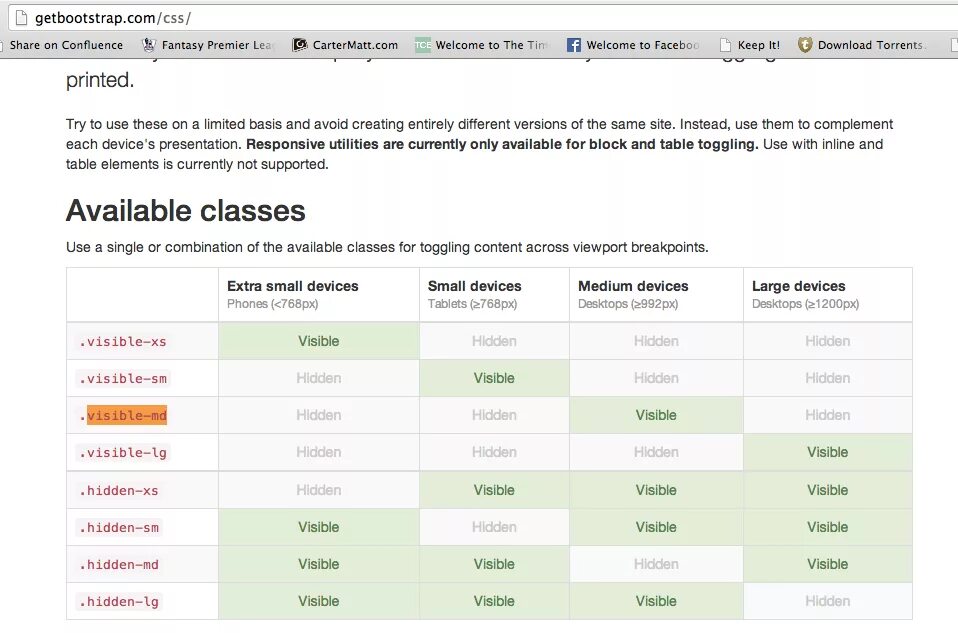Viewport: 958px width, 633px height.
Task: Open the Welcome to Facebook bookmark
Action: pyautogui.click(x=634, y=44)
